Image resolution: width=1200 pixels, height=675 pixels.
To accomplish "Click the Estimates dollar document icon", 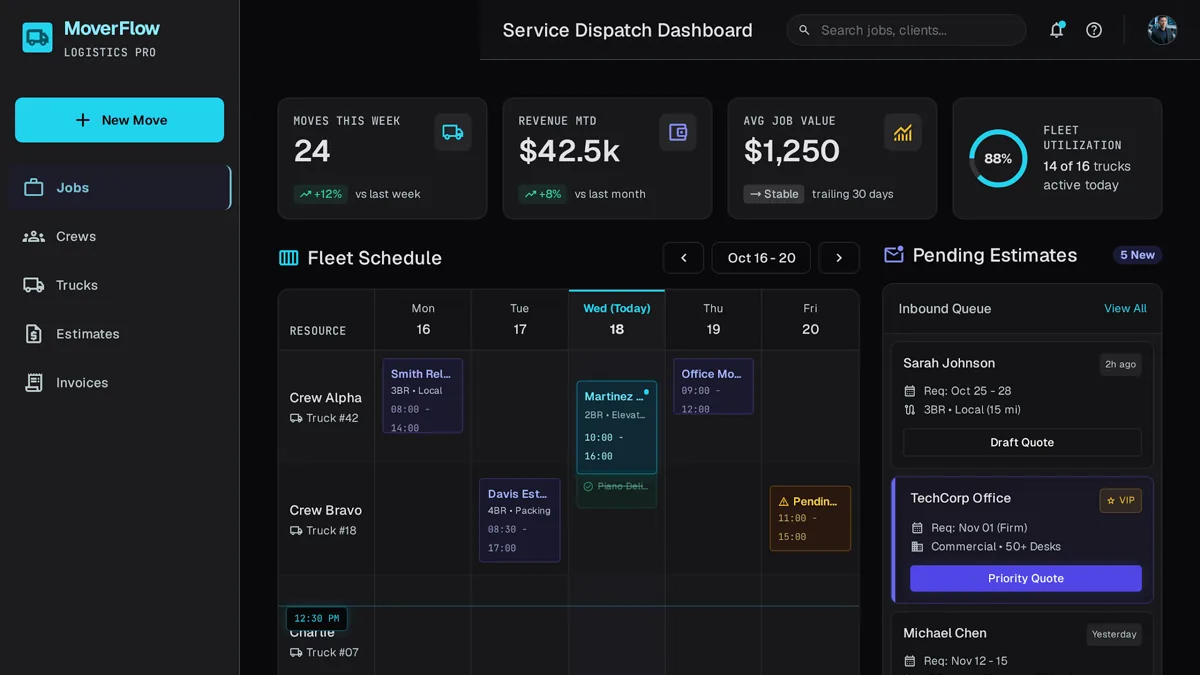I will (x=34, y=334).
